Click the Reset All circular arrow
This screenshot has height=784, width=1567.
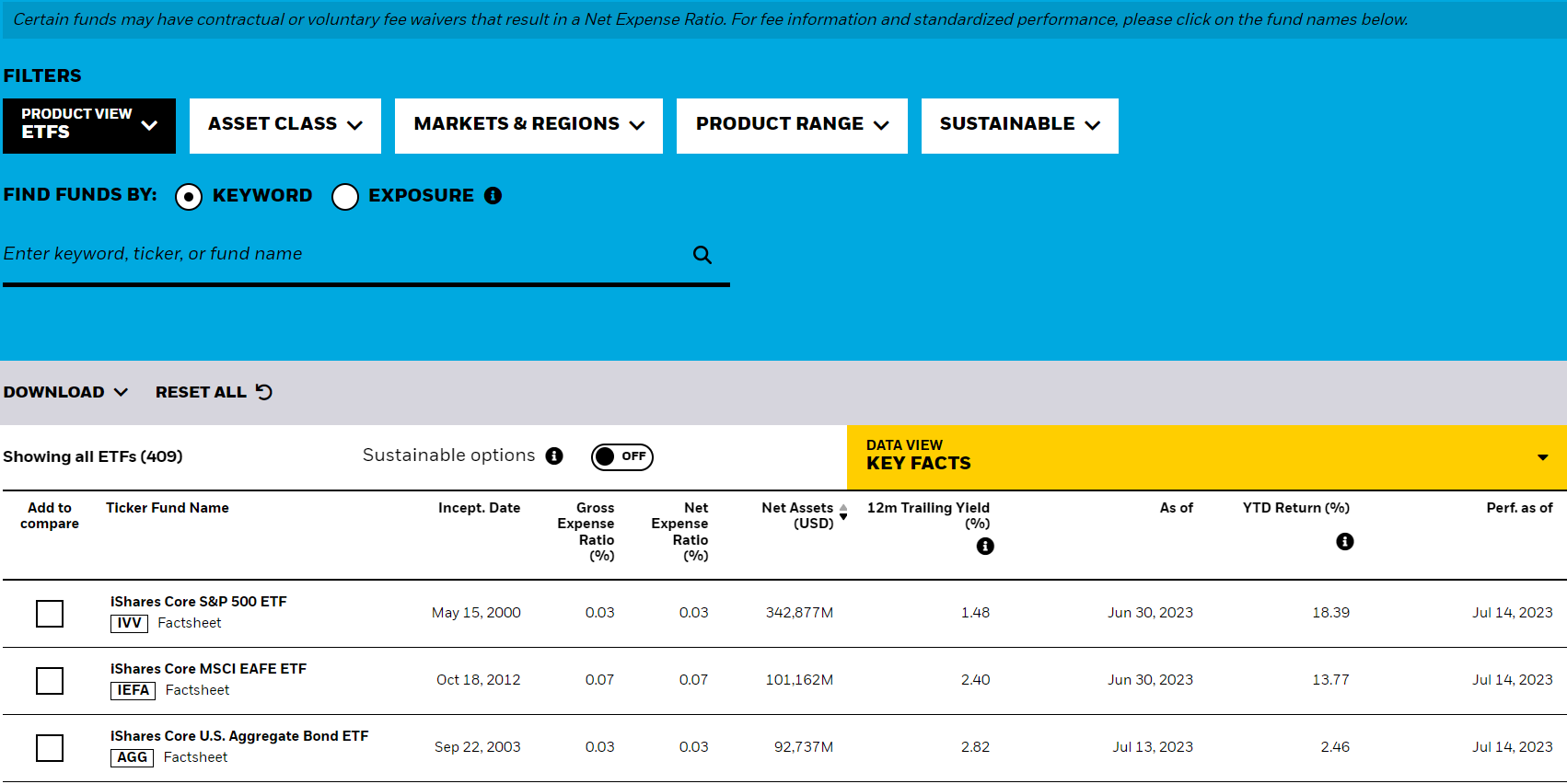click(264, 392)
